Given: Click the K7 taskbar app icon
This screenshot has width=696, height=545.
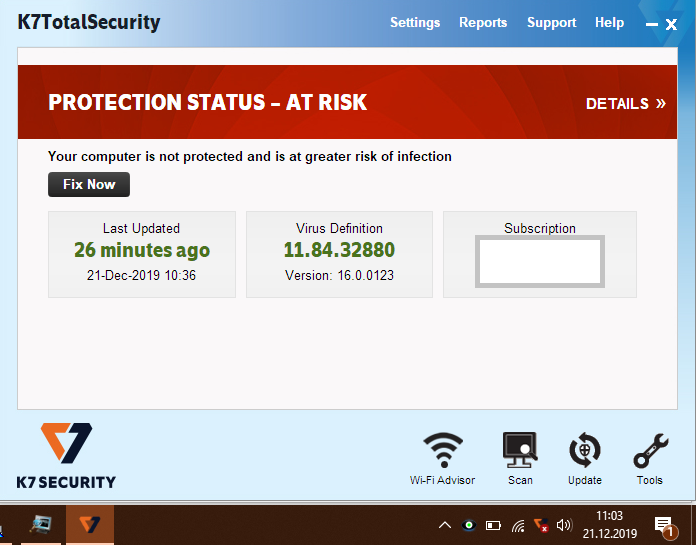Looking at the screenshot, I should click(89, 525).
